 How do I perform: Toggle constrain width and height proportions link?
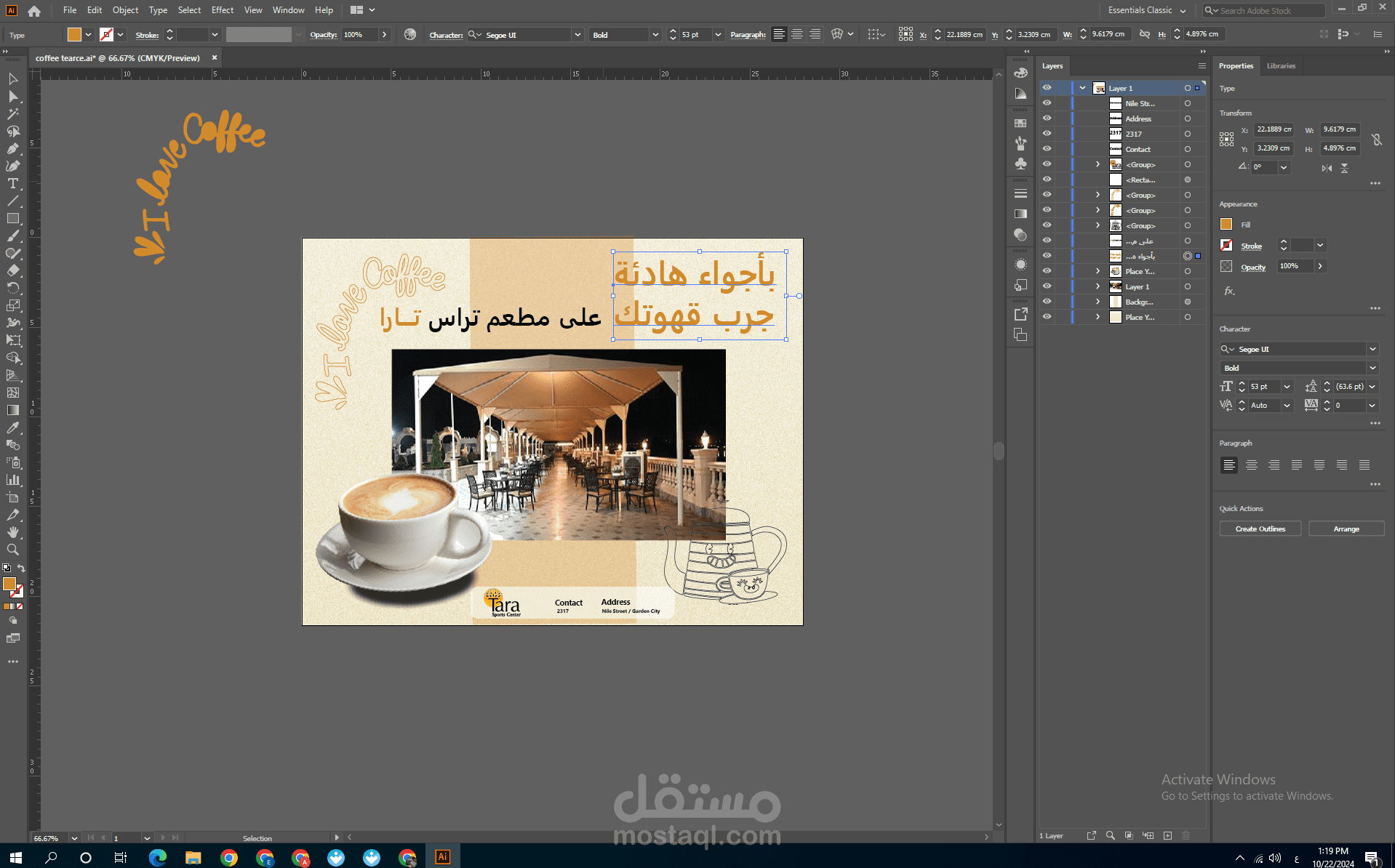1377,139
